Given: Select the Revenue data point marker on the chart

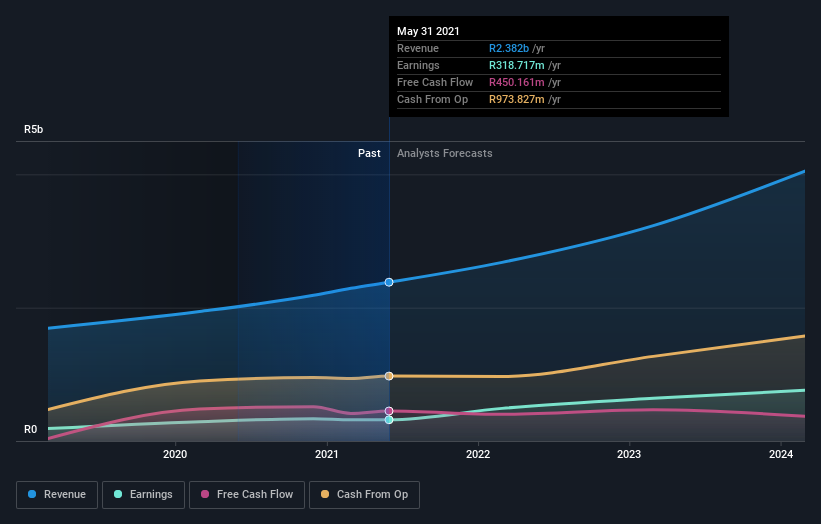Looking at the screenshot, I should click(x=389, y=282).
